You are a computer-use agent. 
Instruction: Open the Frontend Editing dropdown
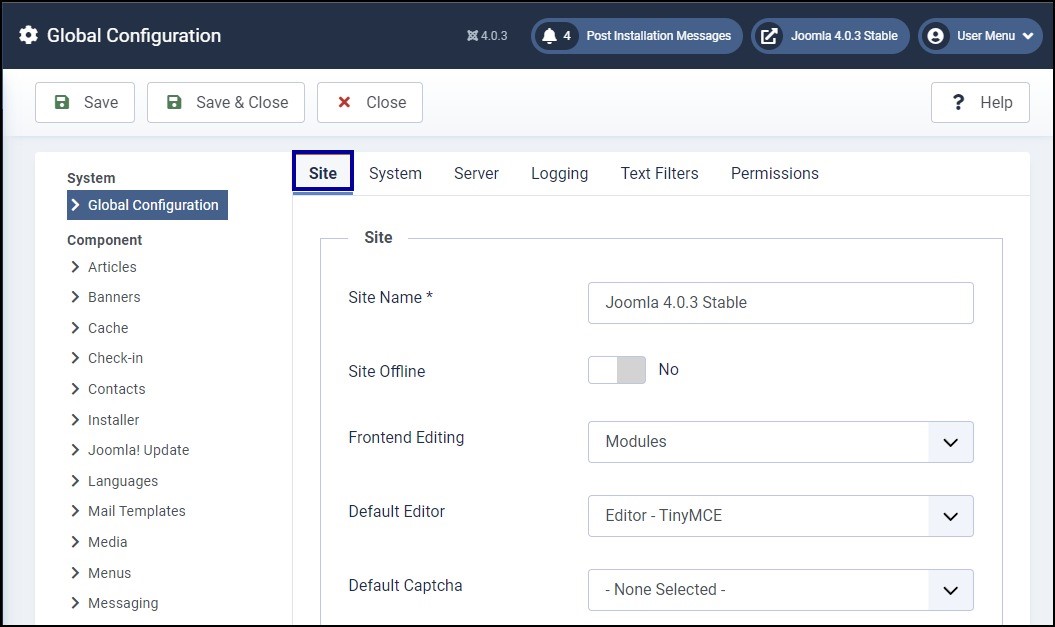tap(780, 442)
